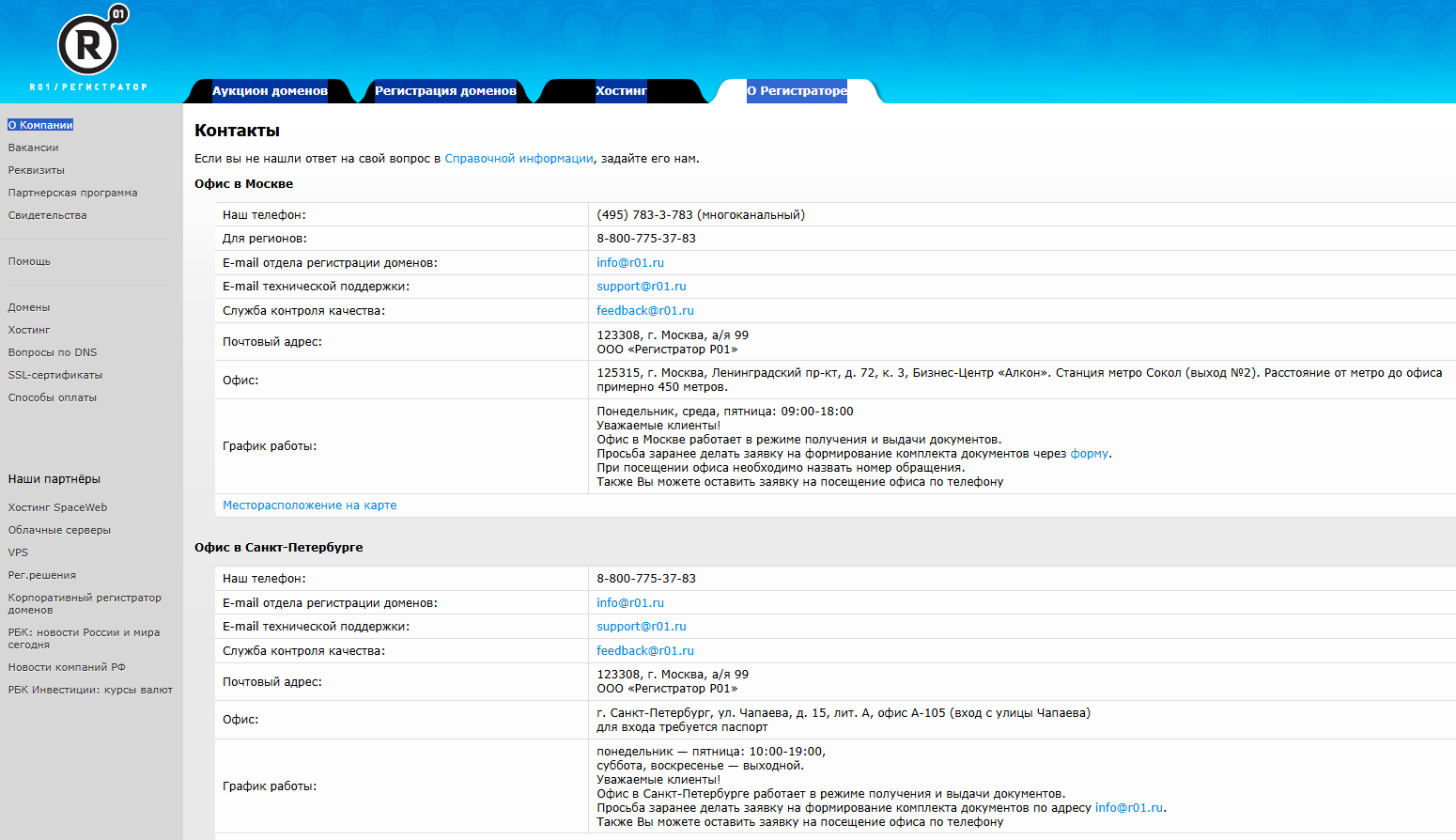Select Свидетельства in left menu
1456x840 pixels.
click(47, 215)
